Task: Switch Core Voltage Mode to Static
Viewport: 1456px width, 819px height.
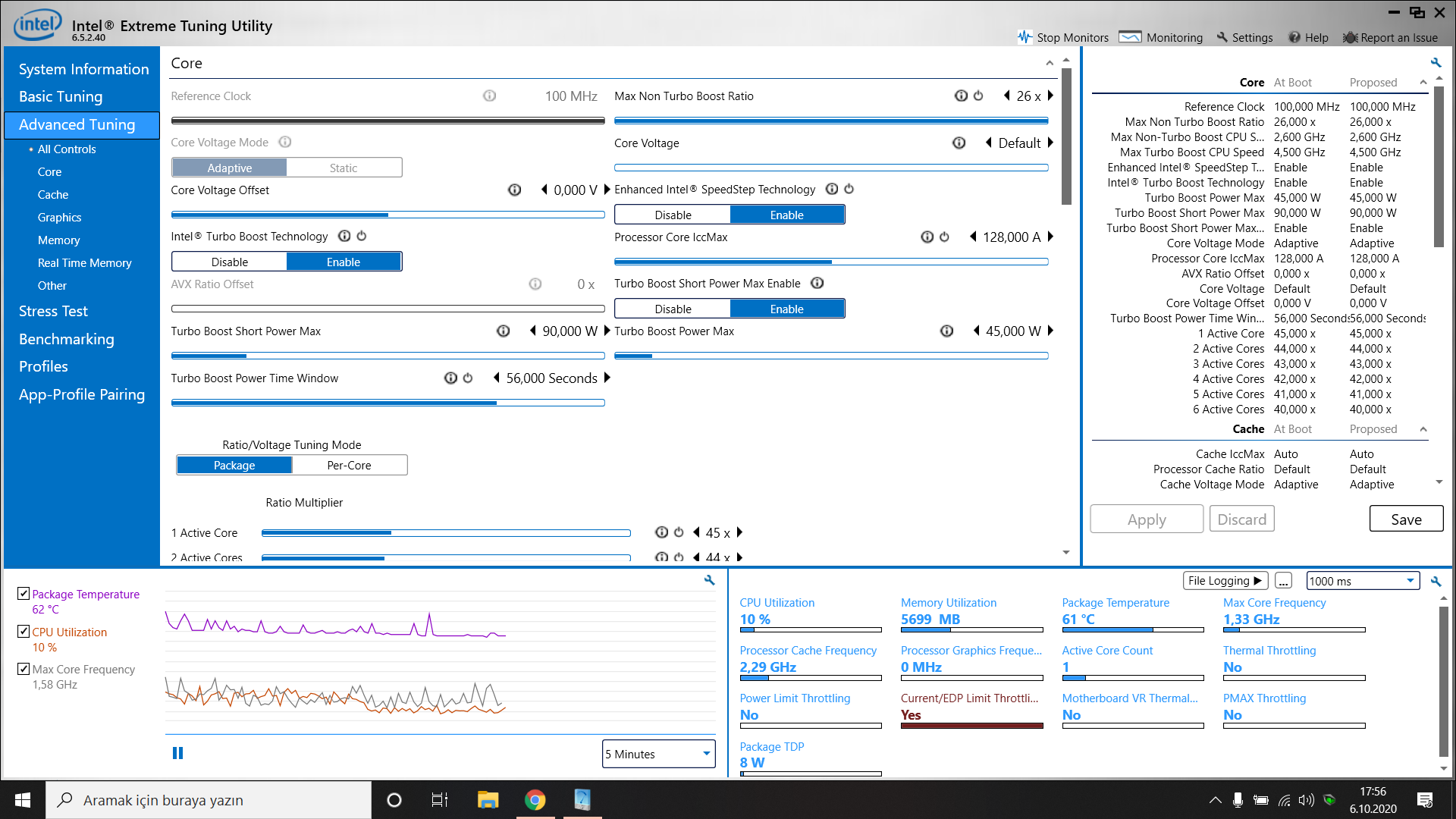Action: coord(344,168)
